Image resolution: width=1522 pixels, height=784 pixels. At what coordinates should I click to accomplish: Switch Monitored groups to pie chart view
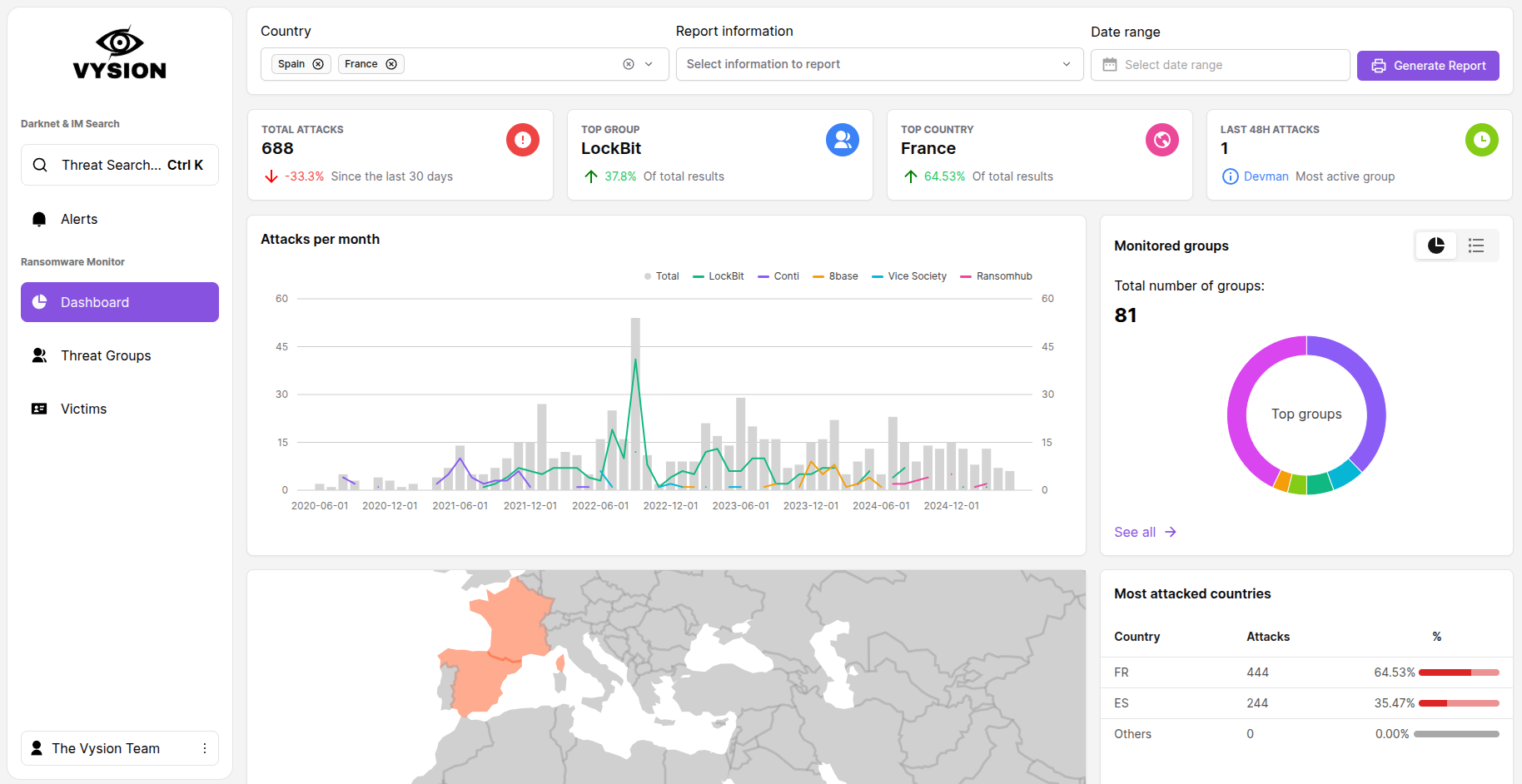[x=1436, y=246]
